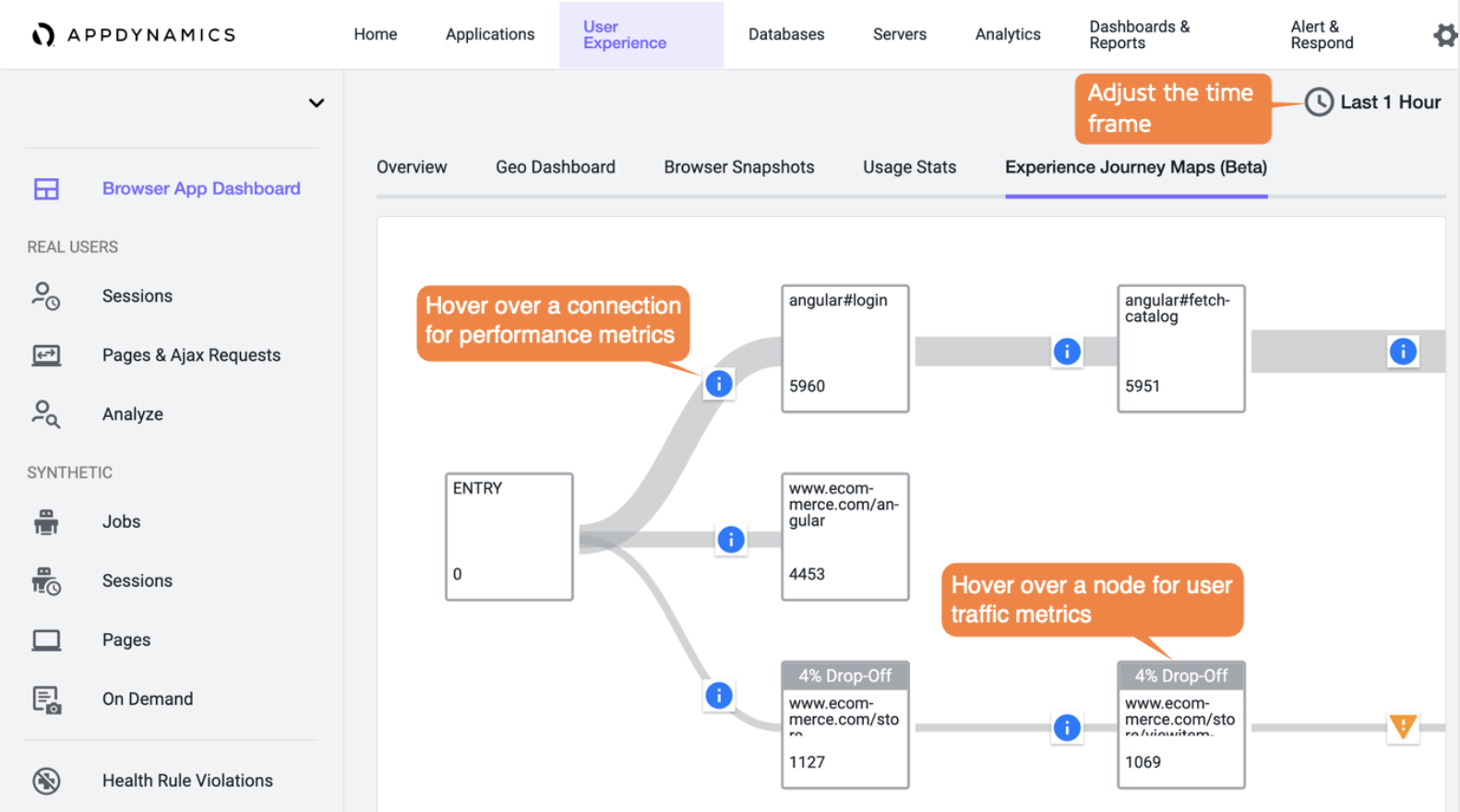Open Health Rule Violations icon
The image size is (1460, 812).
pos(46,781)
